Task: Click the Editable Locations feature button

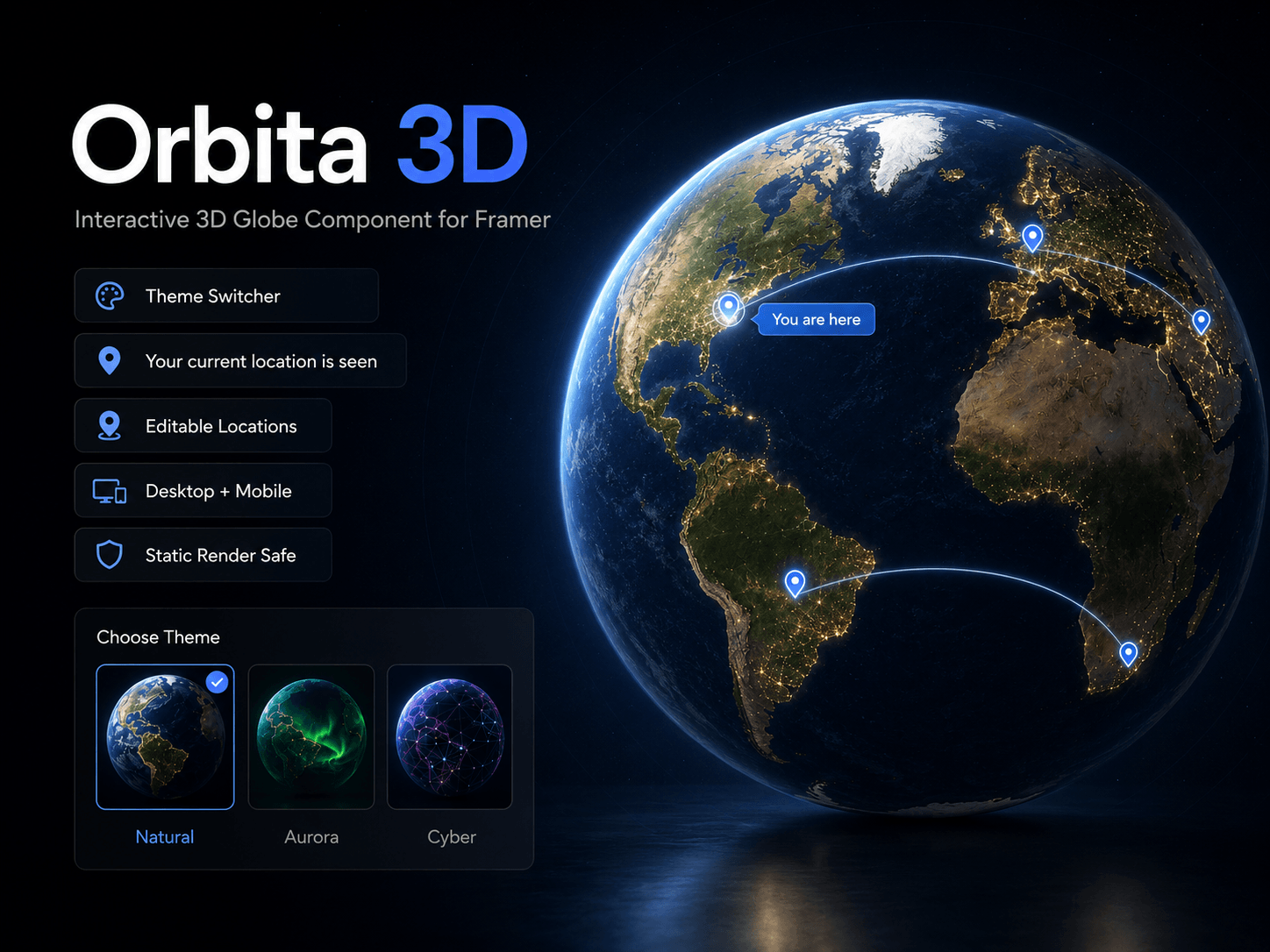Action: point(203,425)
